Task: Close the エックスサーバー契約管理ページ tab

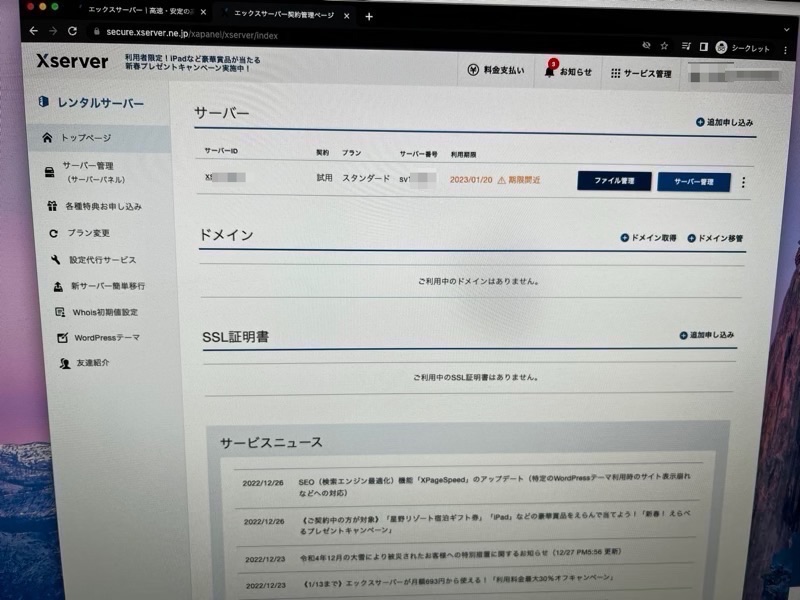Action: (x=346, y=16)
